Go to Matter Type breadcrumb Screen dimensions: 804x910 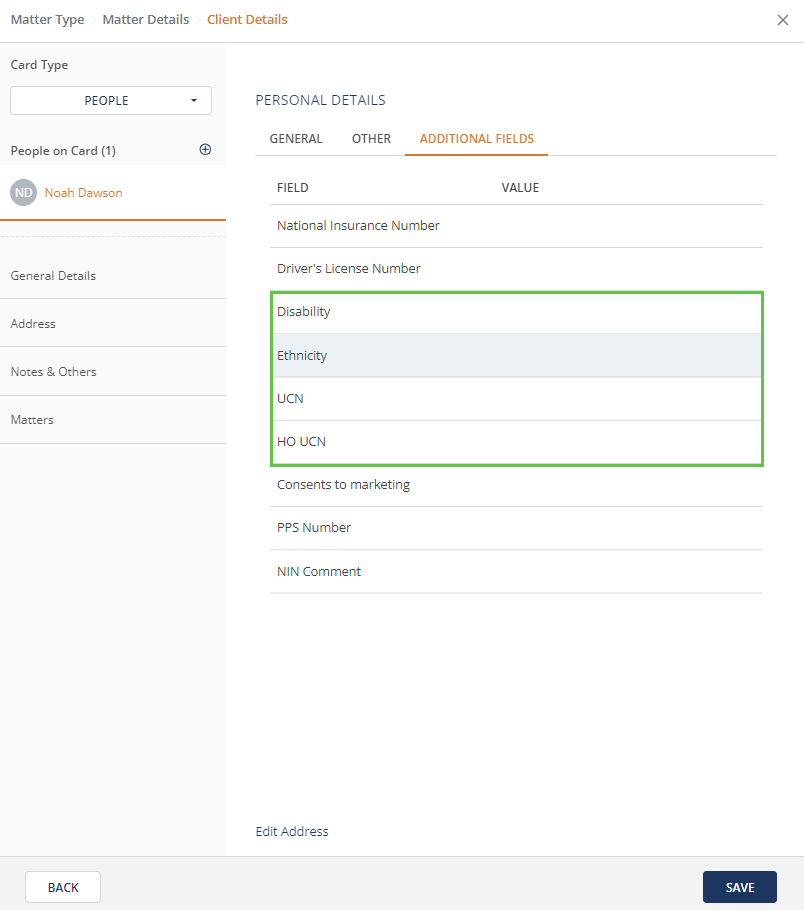click(x=47, y=20)
